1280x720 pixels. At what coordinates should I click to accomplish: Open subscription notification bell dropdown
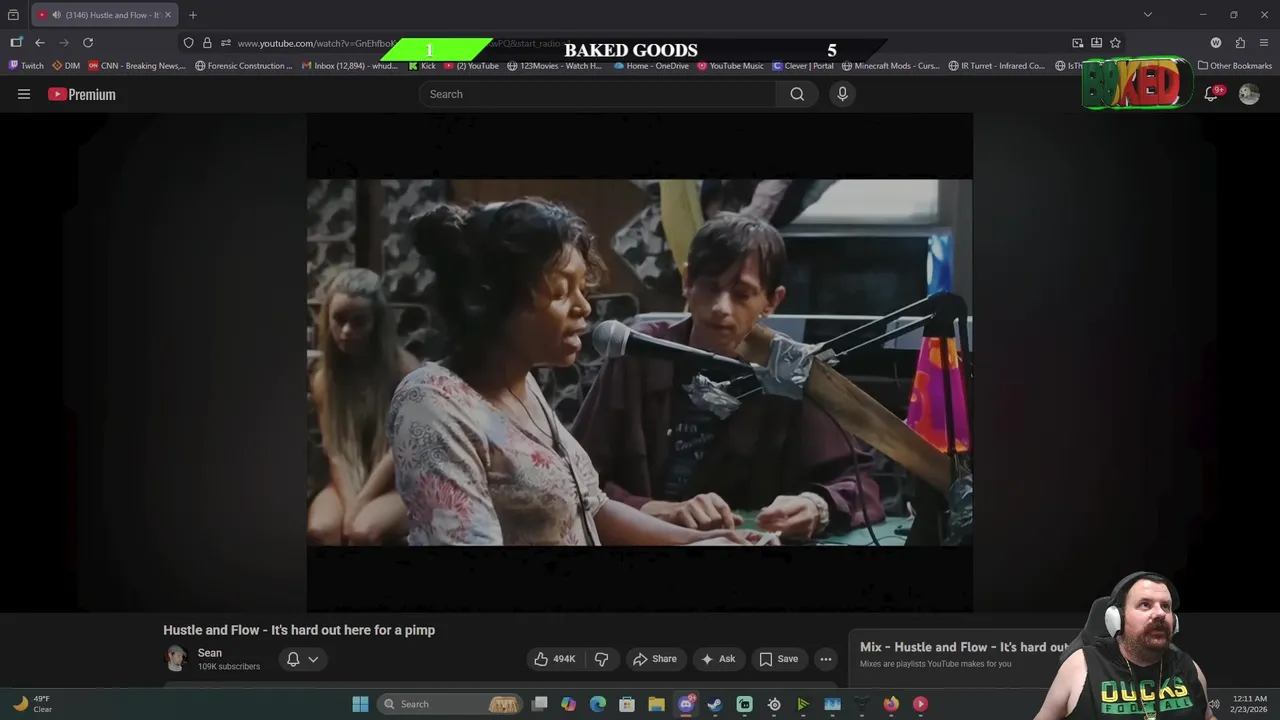point(303,659)
